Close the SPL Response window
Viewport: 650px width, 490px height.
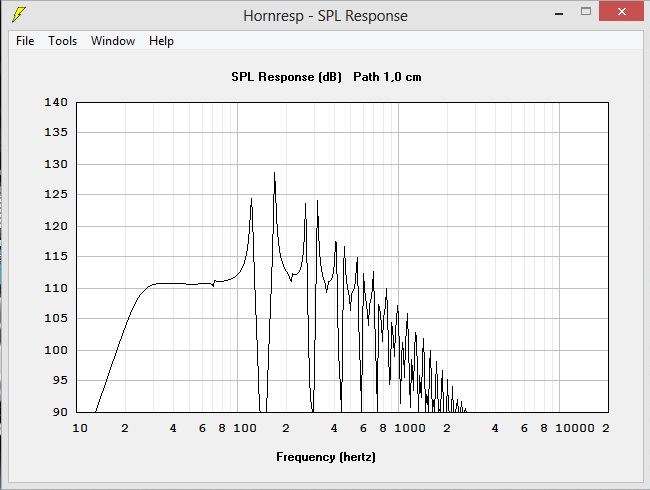point(621,12)
